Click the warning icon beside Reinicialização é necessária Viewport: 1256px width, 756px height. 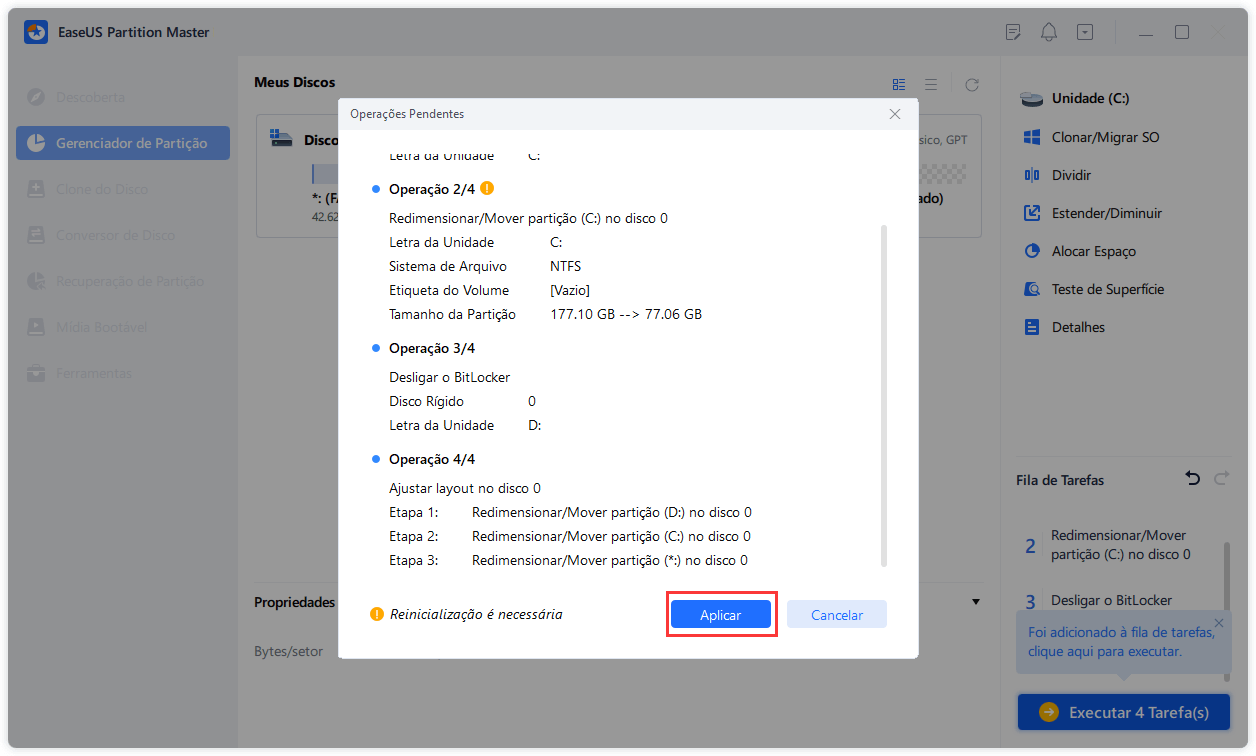point(377,614)
